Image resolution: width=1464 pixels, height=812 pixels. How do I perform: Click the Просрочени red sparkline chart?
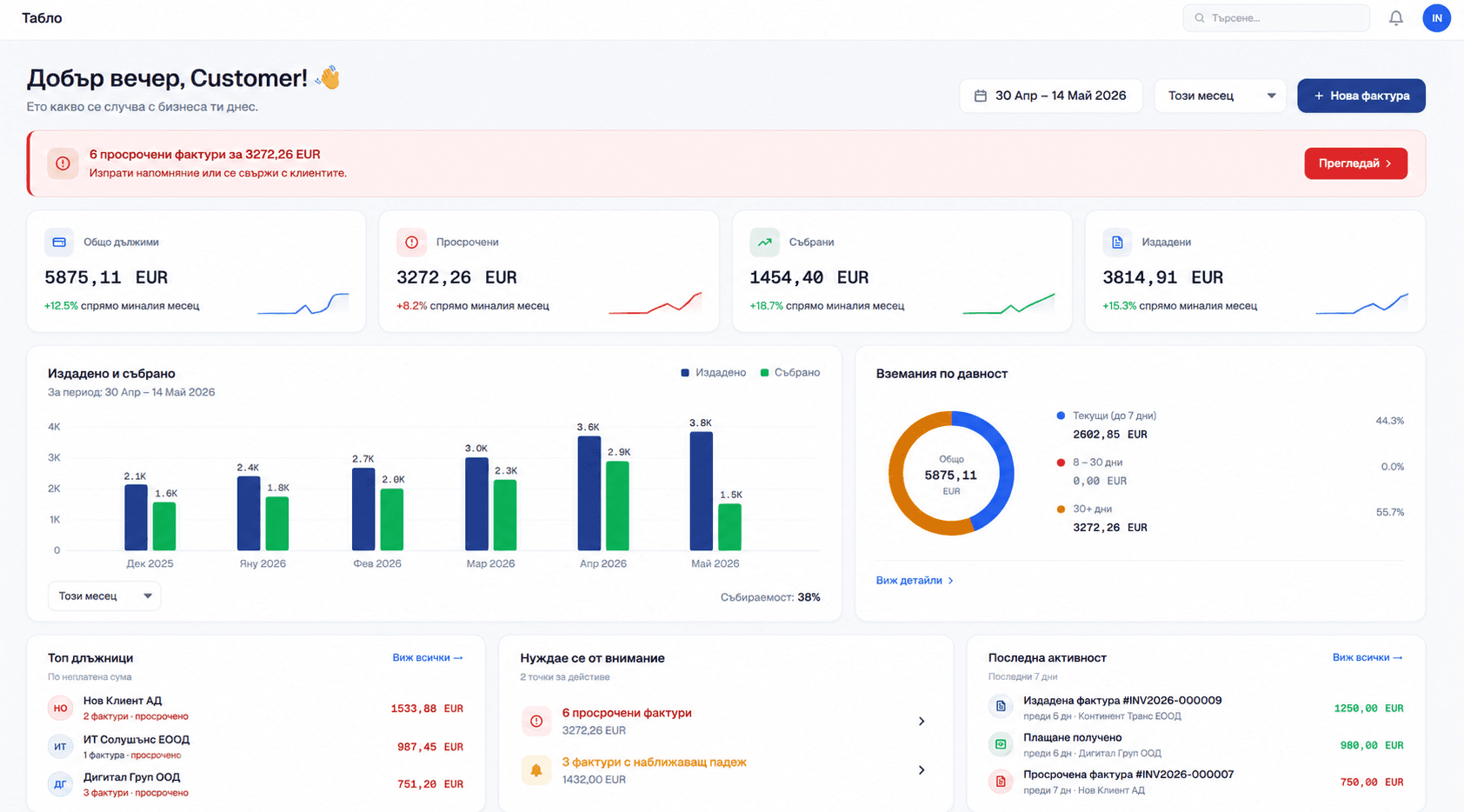pyautogui.click(x=655, y=303)
